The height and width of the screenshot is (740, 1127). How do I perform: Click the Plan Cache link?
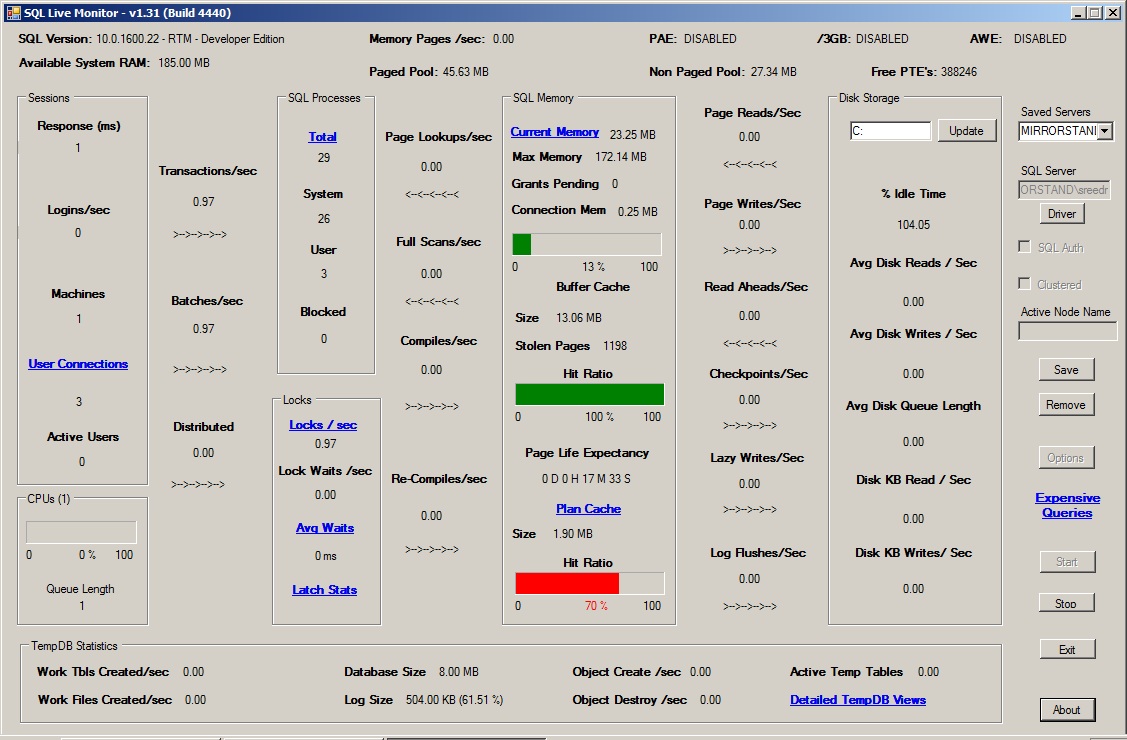pos(588,509)
